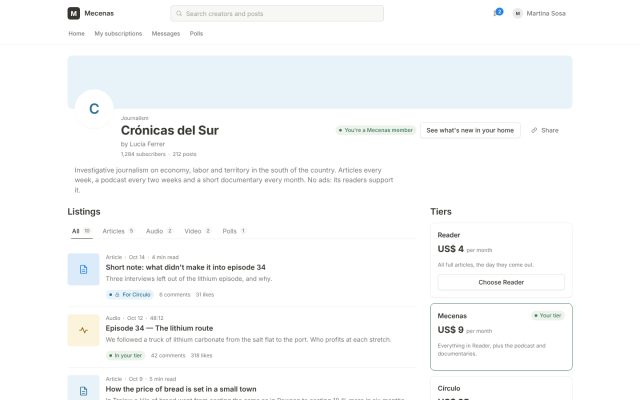
Task: Switch to the Polls listings tab
Action: (234, 231)
